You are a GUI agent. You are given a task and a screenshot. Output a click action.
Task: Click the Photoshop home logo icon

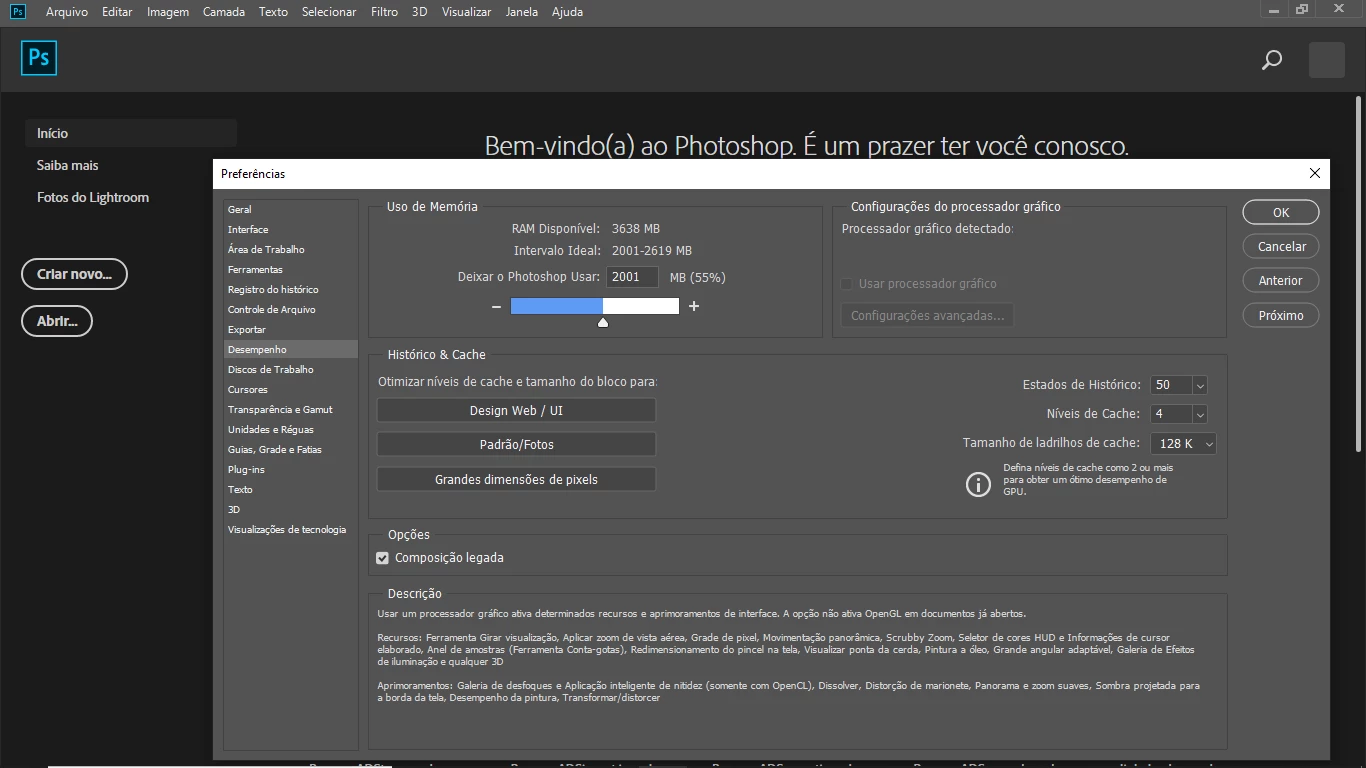(39, 58)
